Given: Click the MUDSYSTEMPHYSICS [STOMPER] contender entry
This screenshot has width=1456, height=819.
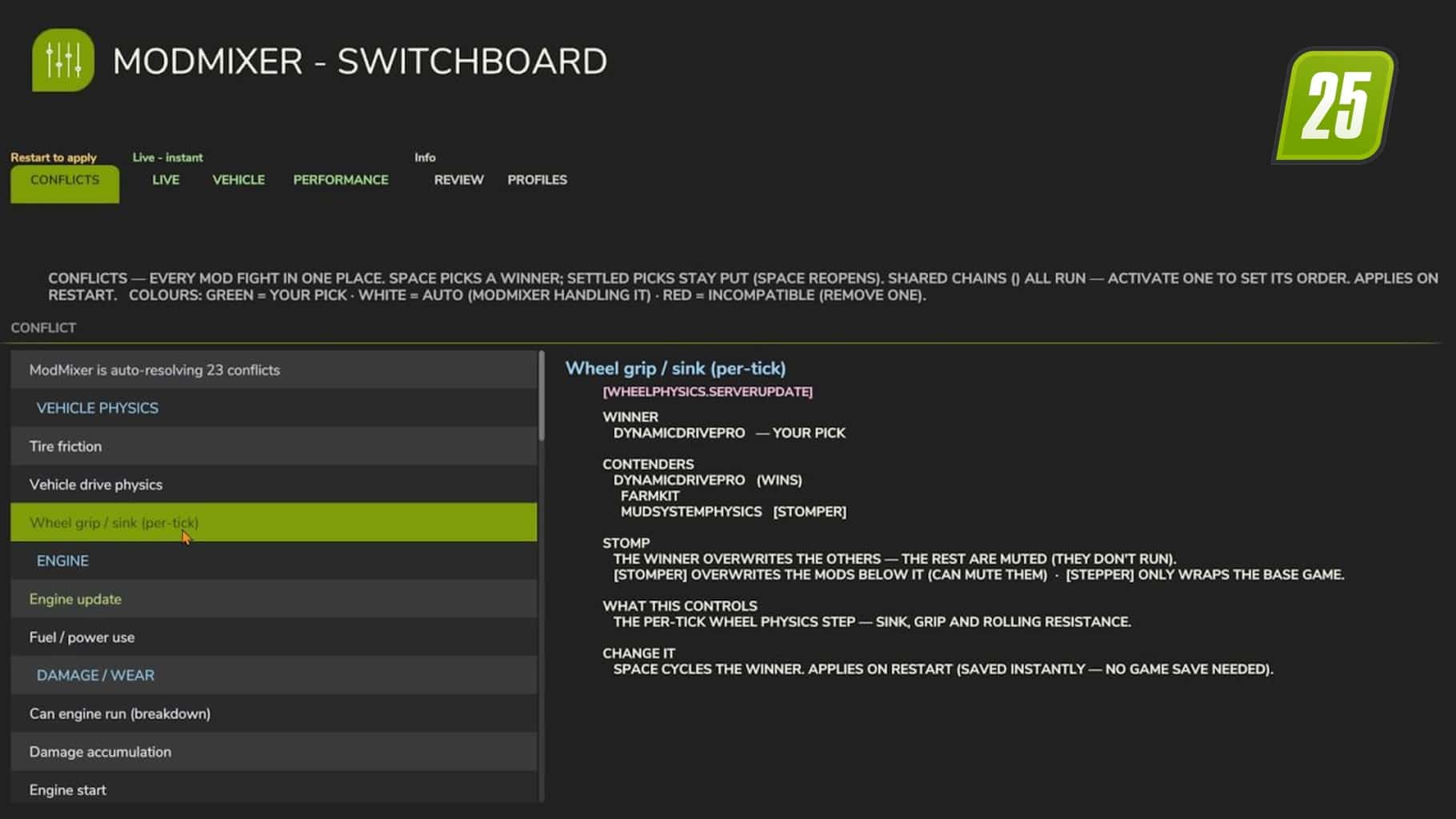Looking at the screenshot, I should 733,511.
